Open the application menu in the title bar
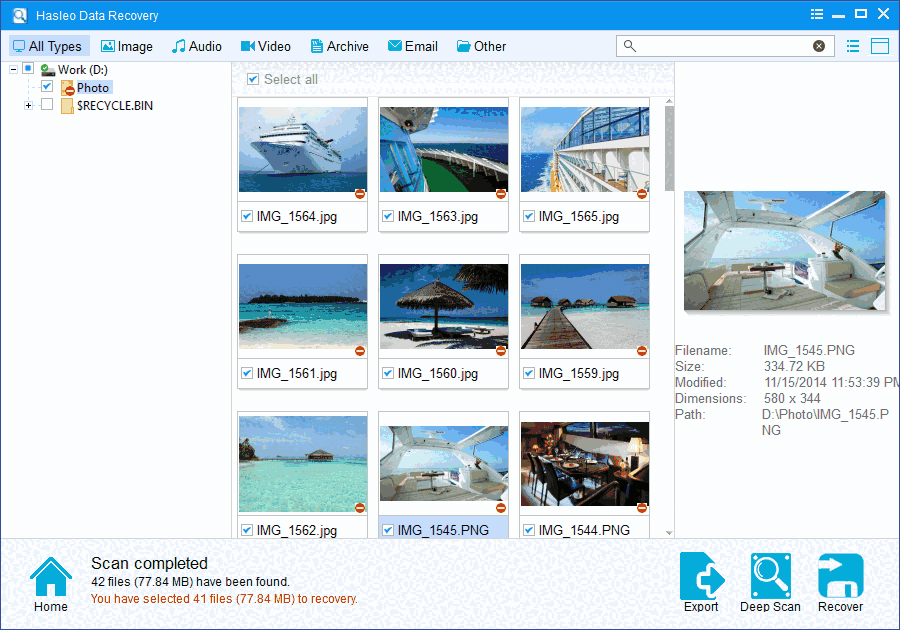900x630 pixels. point(816,14)
